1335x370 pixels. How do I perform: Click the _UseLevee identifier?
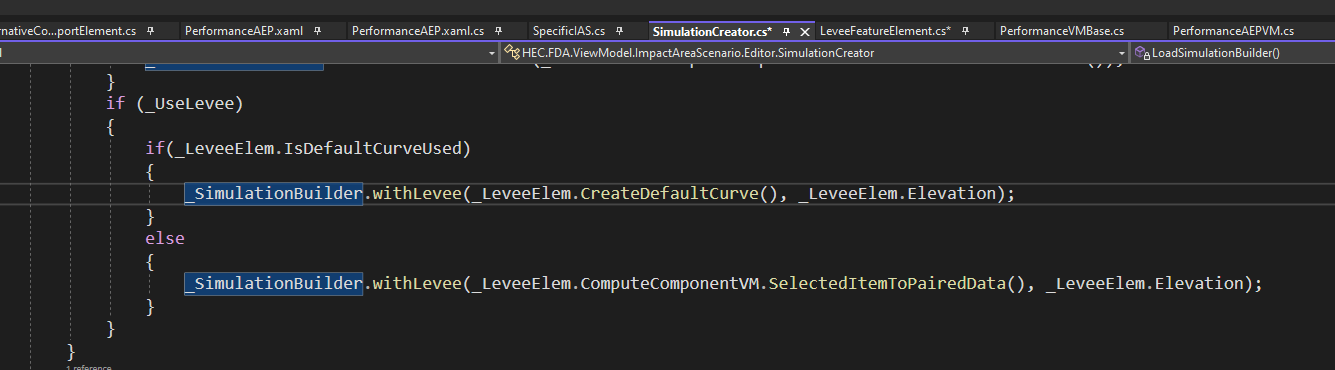tap(190, 104)
